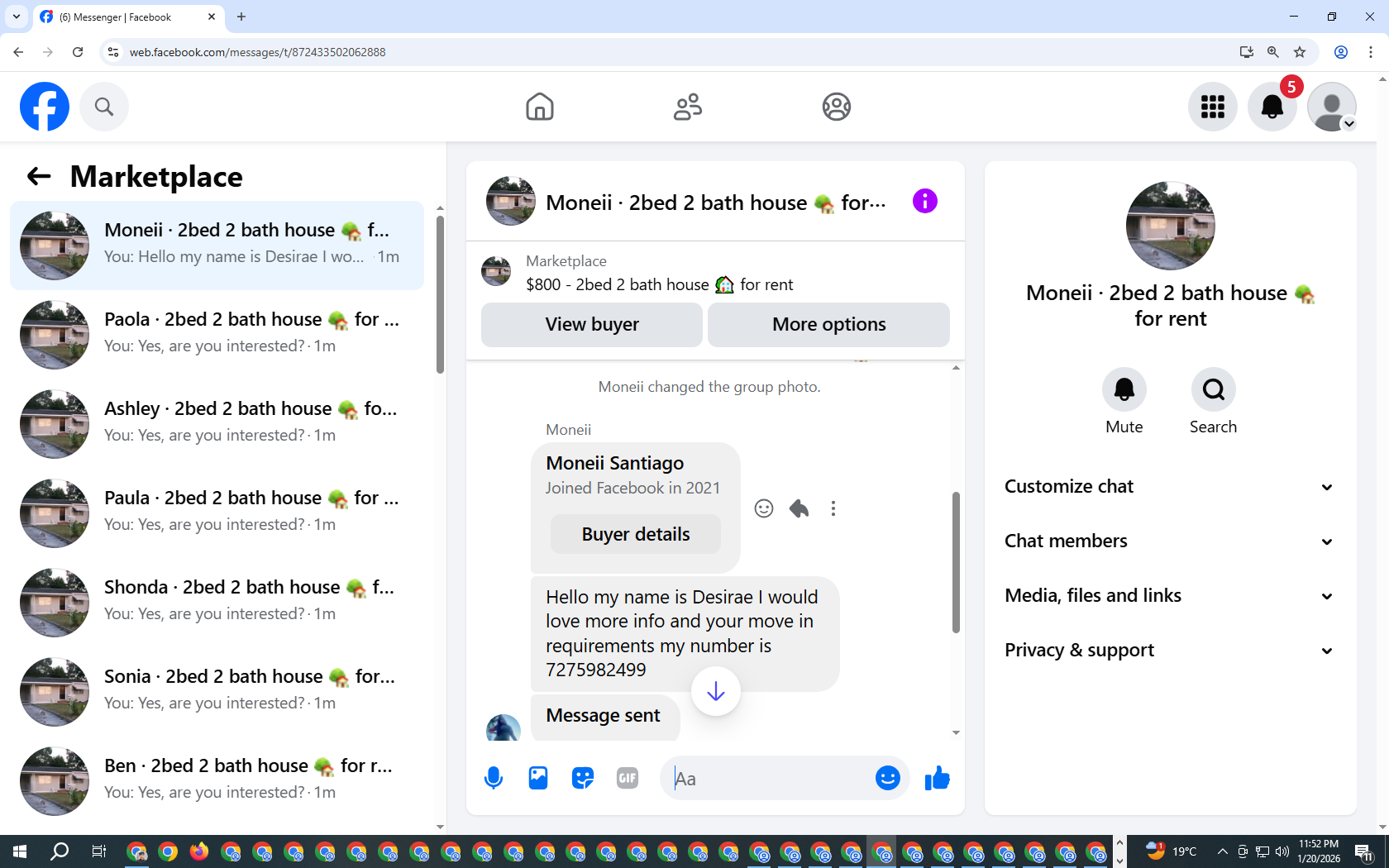Open the volume control in system tray
The image size is (1389, 868).
point(1282,851)
